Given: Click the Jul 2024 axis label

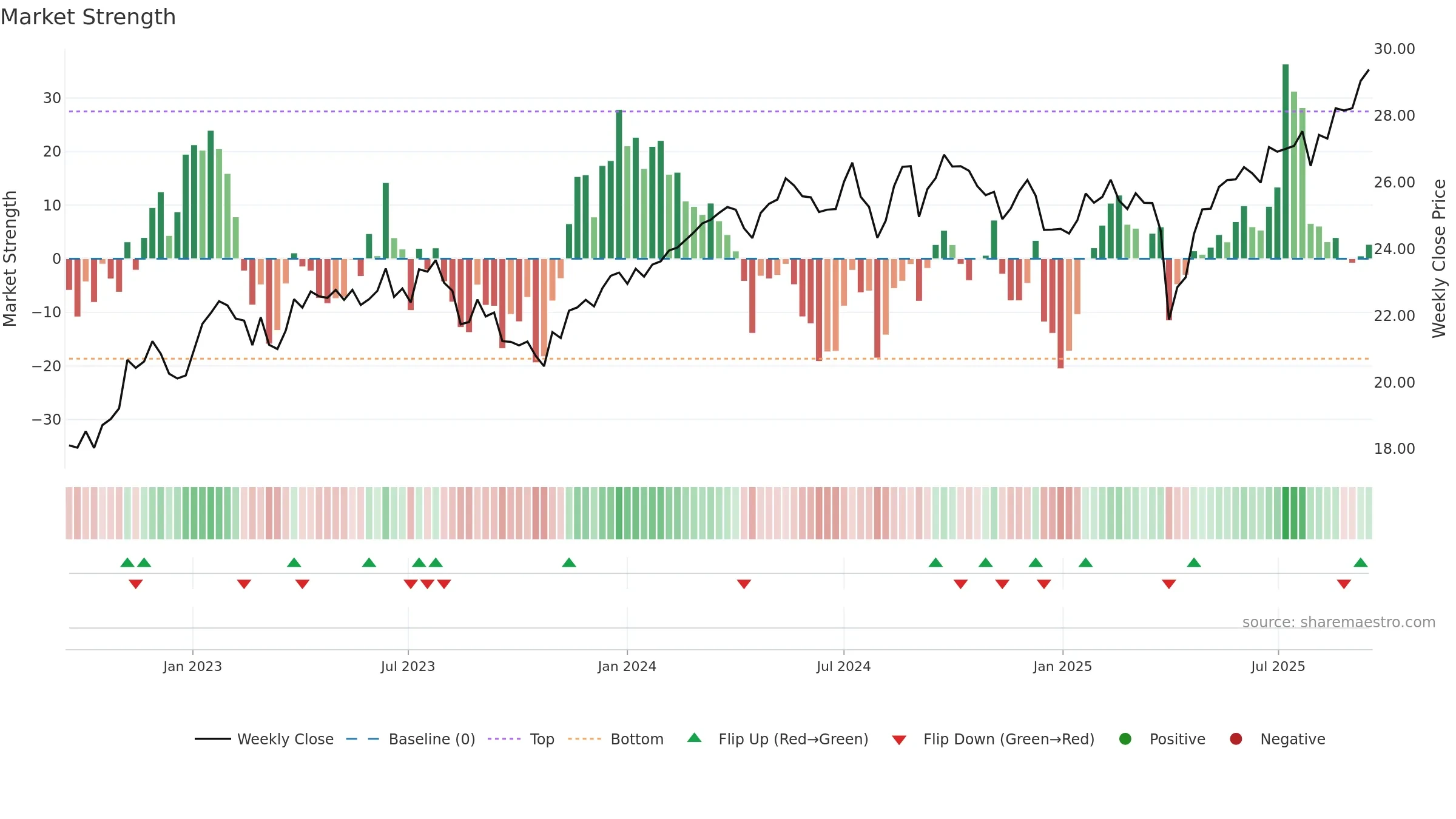Looking at the screenshot, I should coord(843,666).
